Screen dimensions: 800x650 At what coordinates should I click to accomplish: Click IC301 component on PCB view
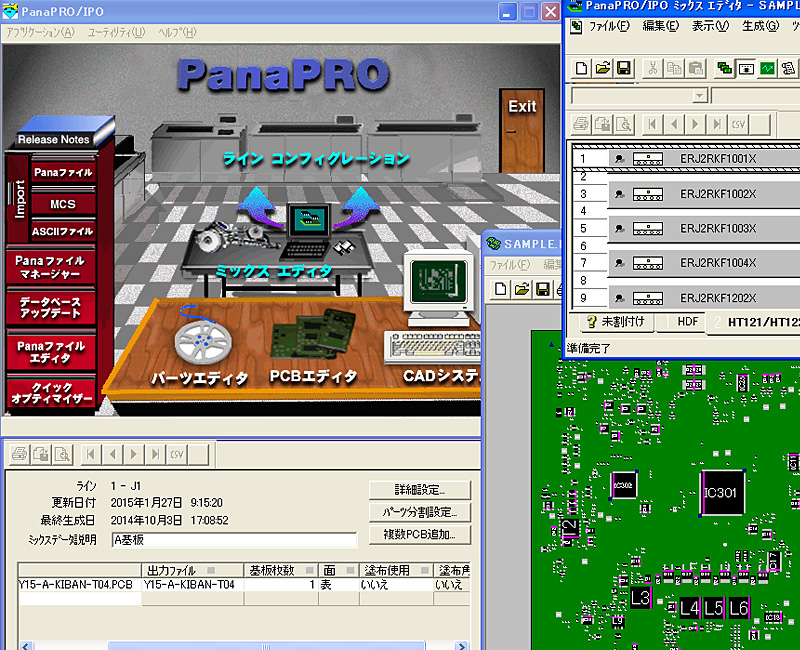point(721,492)
